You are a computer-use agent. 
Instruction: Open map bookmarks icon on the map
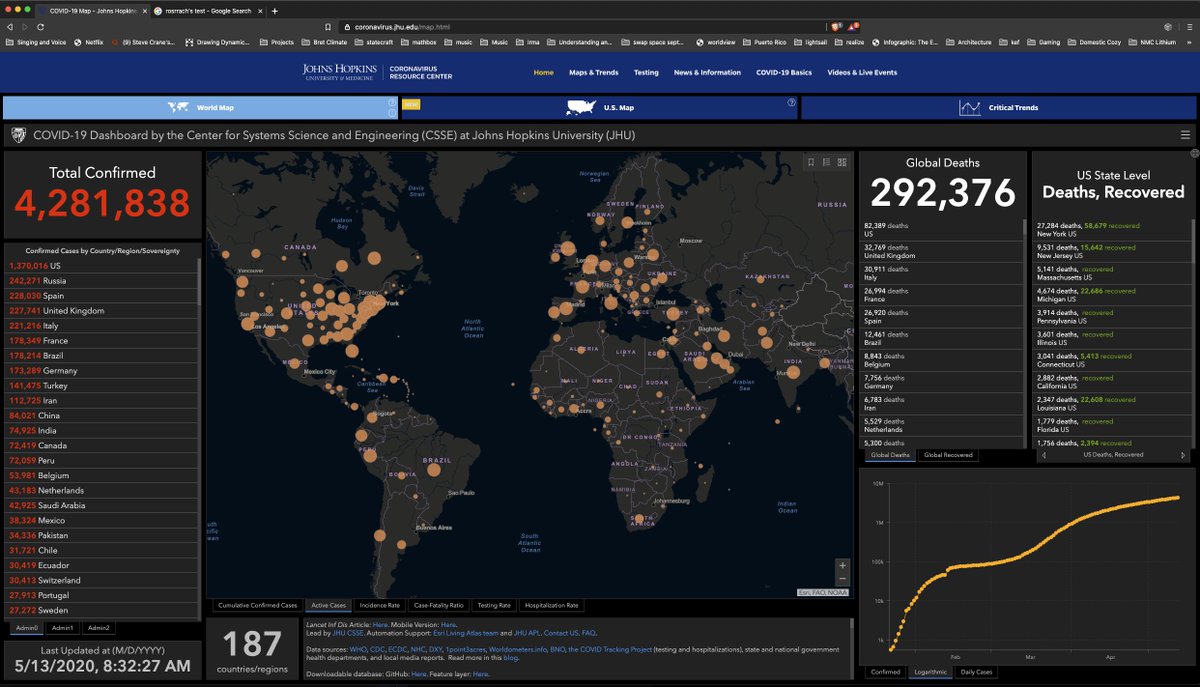coord(811,162)
